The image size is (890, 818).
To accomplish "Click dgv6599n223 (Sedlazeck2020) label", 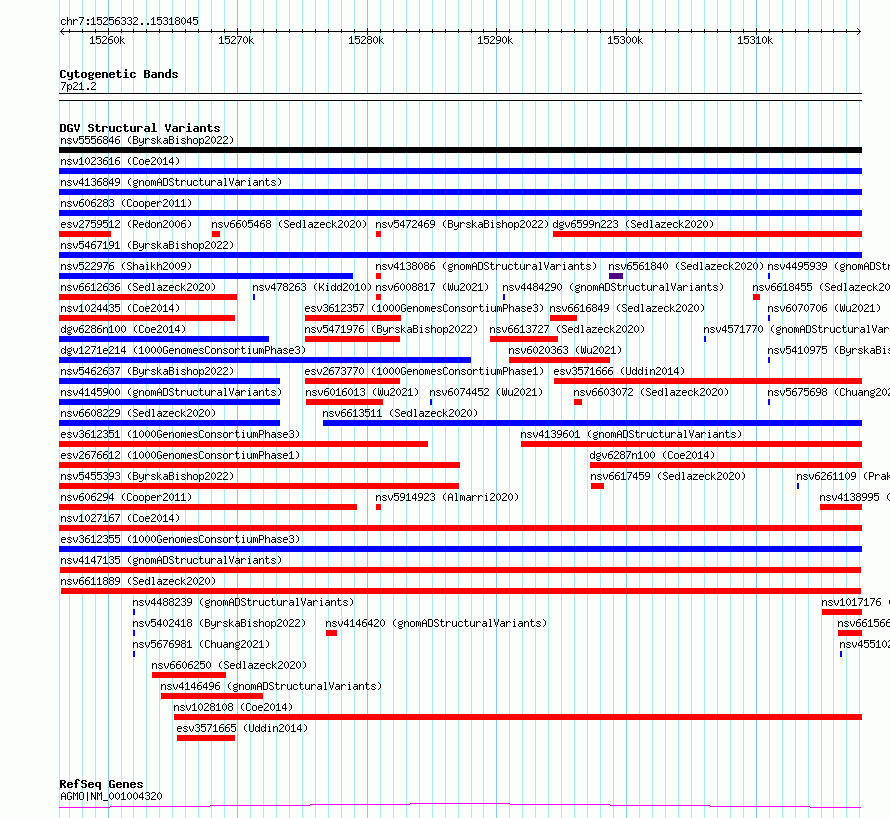I will tap(633, 224).
